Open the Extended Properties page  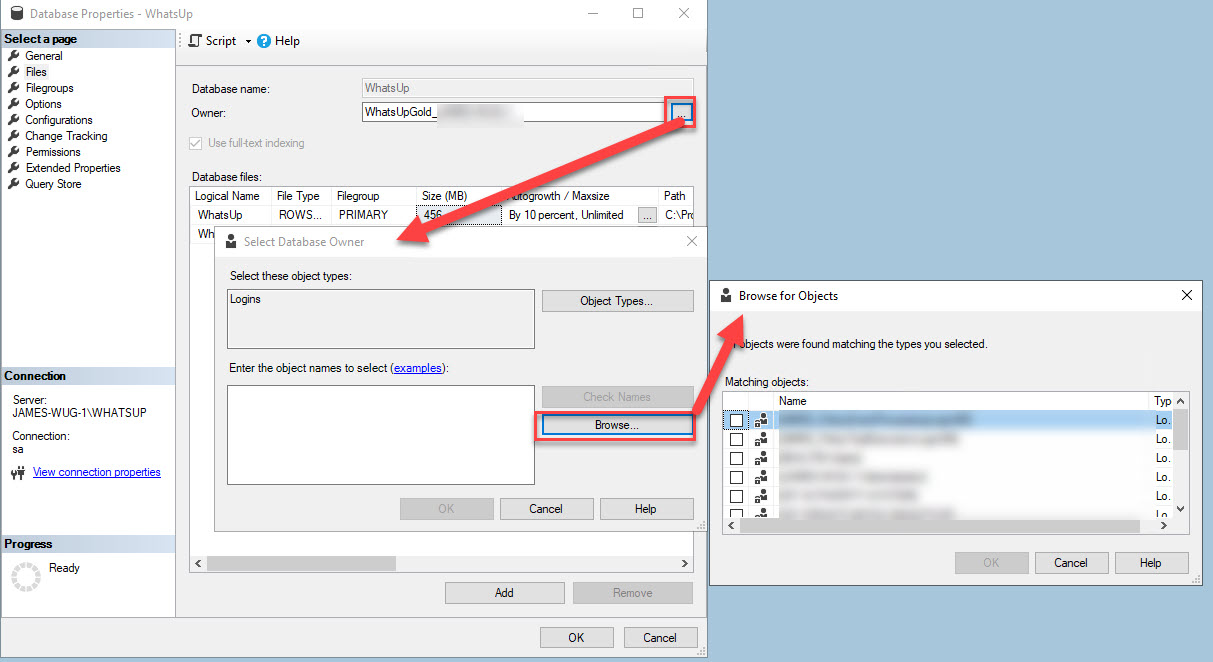tap(73, 168)
